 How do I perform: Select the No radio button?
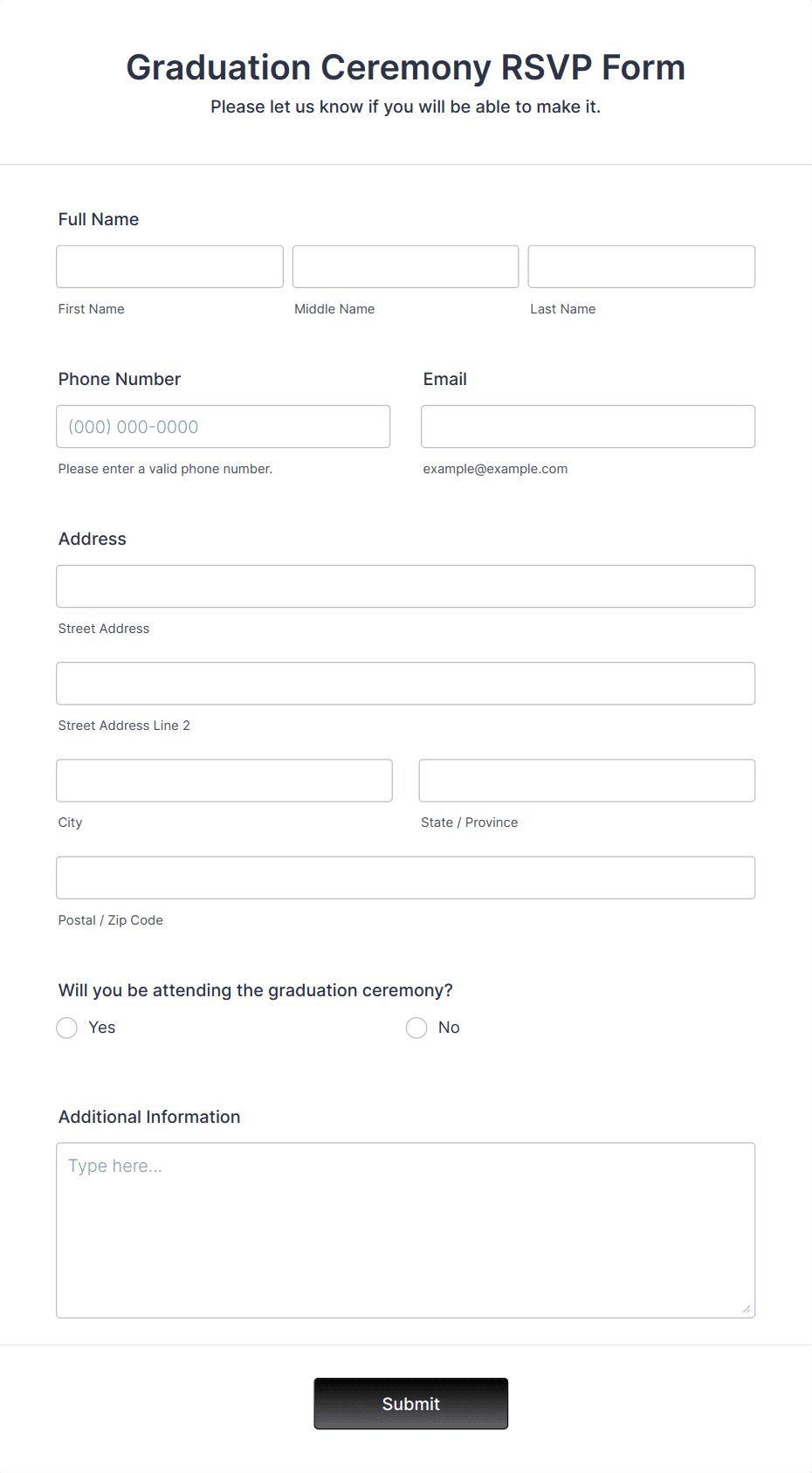coord(416,1028)
